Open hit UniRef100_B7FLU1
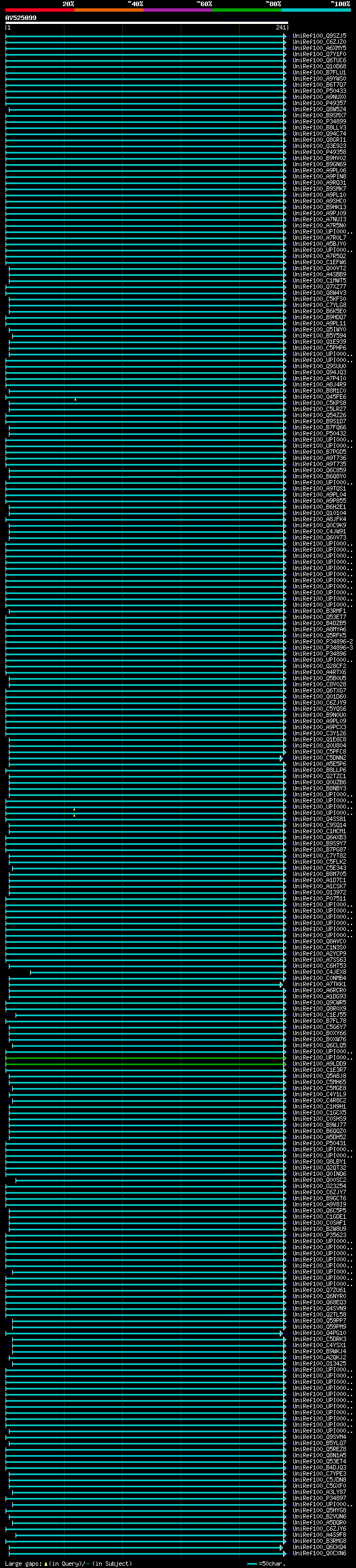The image size is (356, 1568). click(x=319, y=72)
